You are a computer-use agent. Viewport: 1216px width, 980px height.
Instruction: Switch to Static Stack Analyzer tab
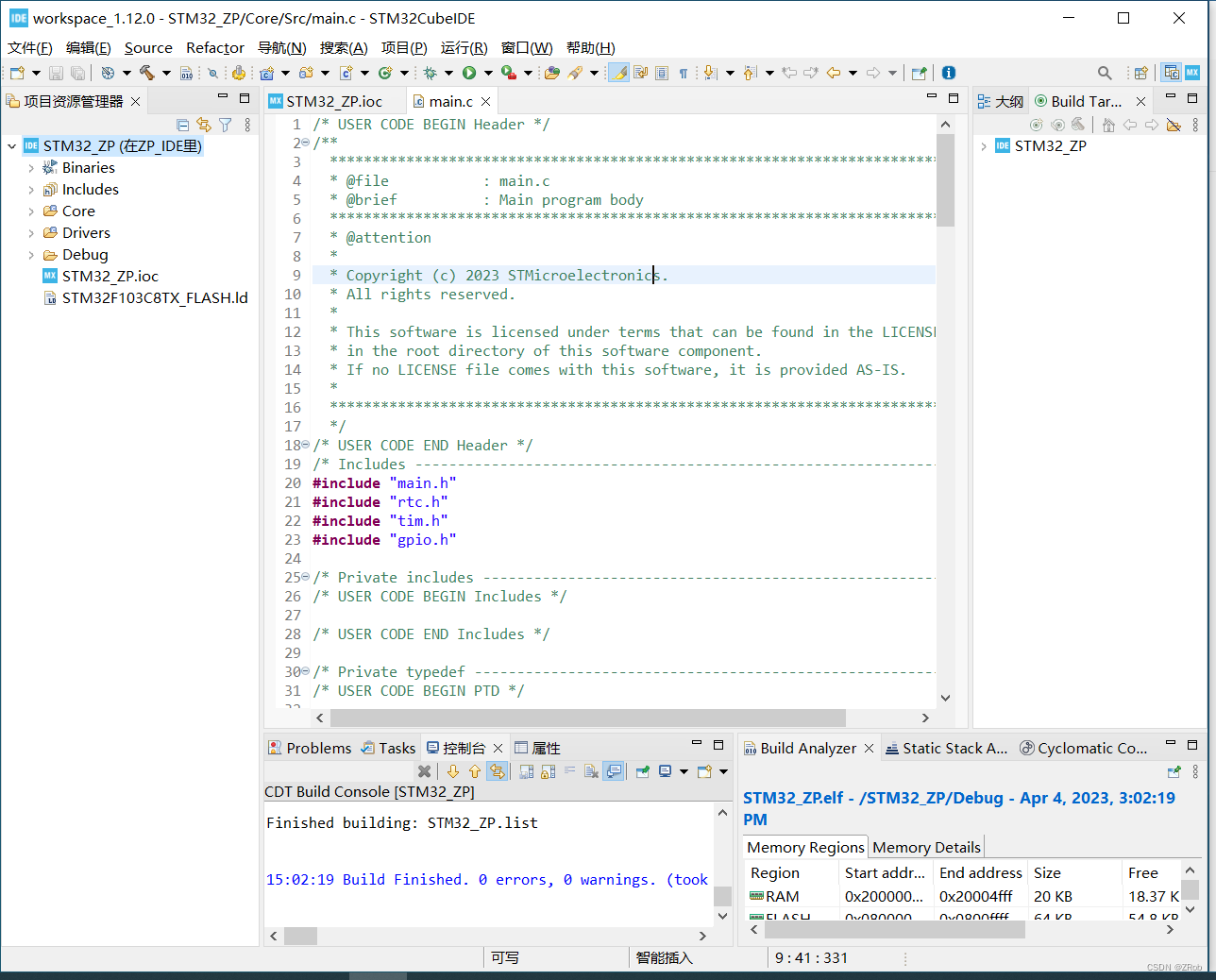[x=947, y=748]
